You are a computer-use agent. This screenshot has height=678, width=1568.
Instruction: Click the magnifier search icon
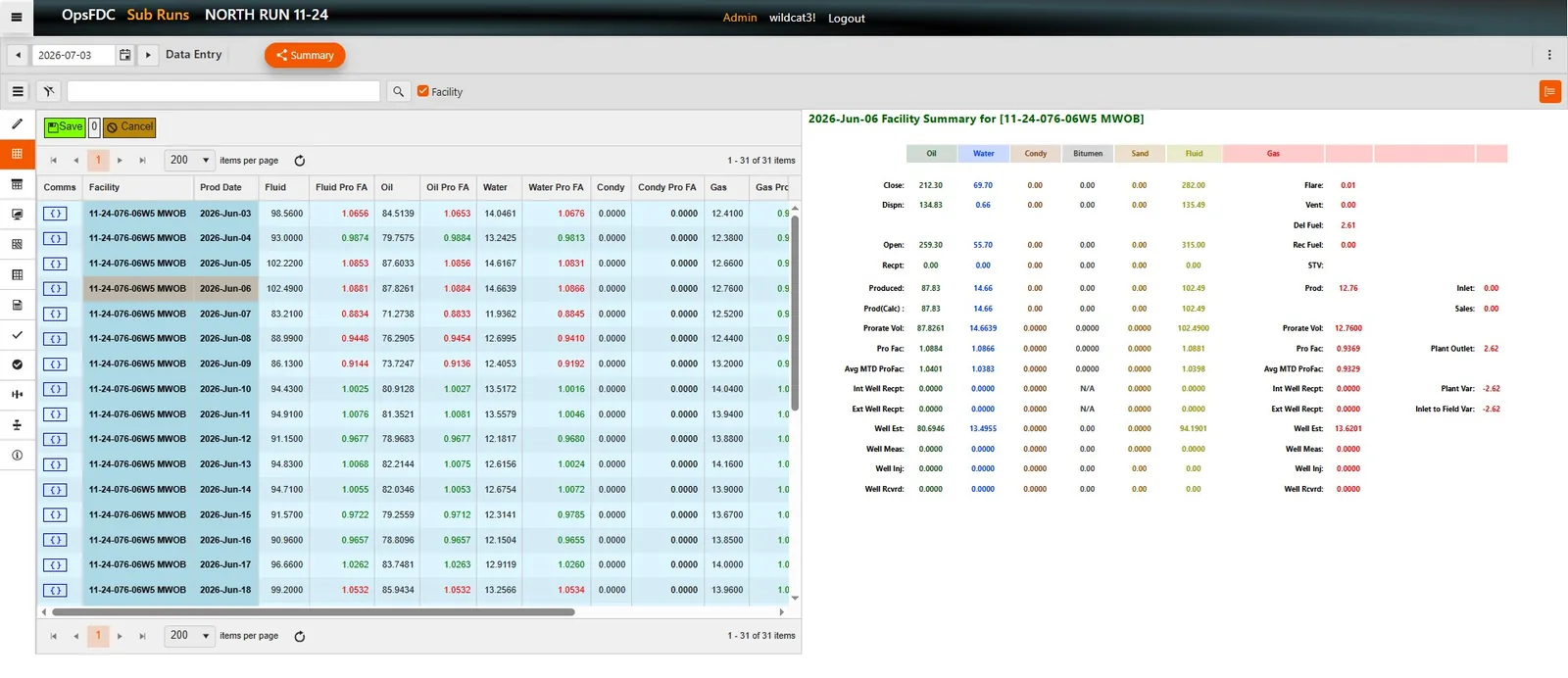[398, 91]
